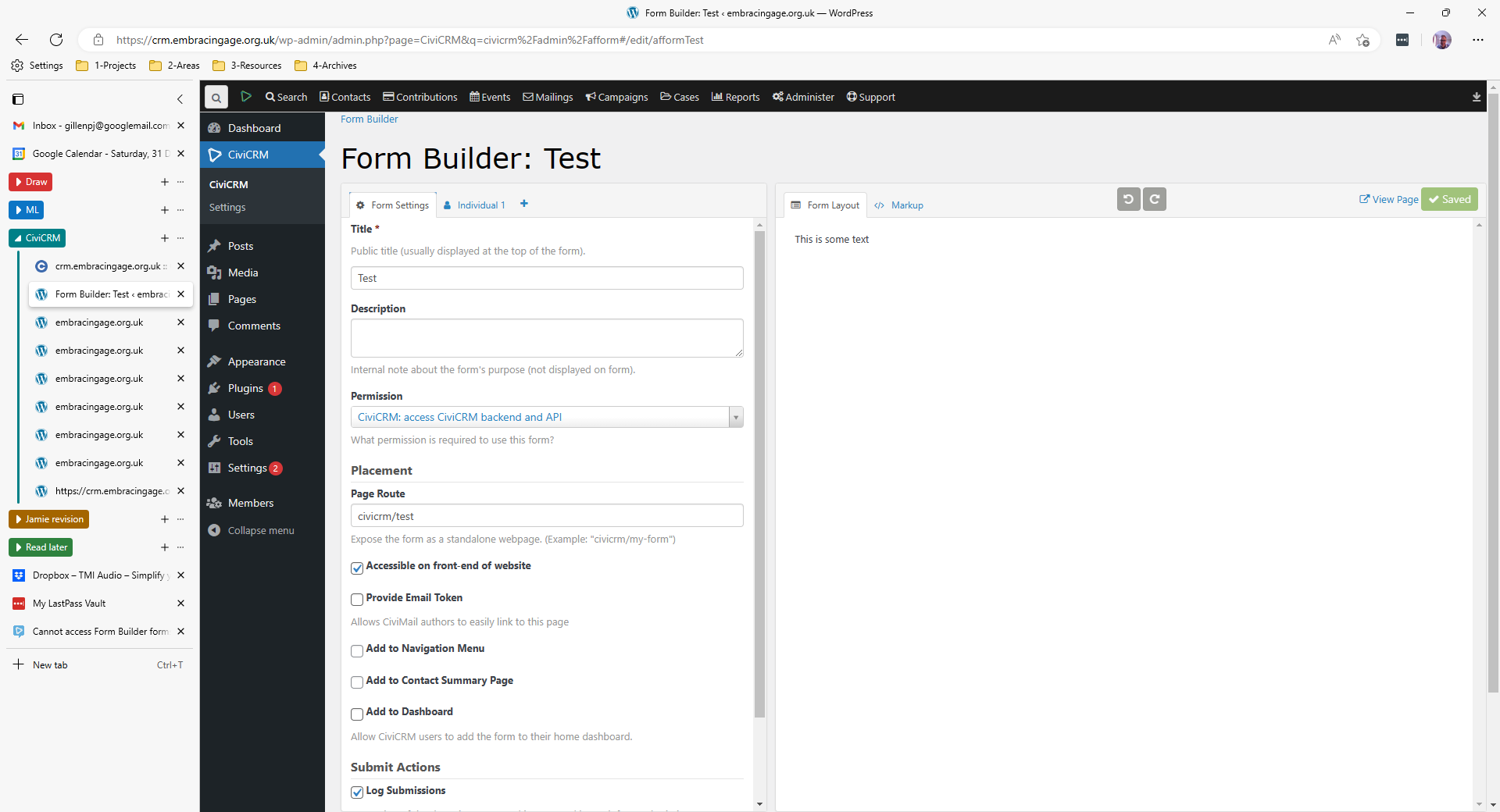
Task: Toggle the tab actions menu icon
Action: click(x=18, y=99)
